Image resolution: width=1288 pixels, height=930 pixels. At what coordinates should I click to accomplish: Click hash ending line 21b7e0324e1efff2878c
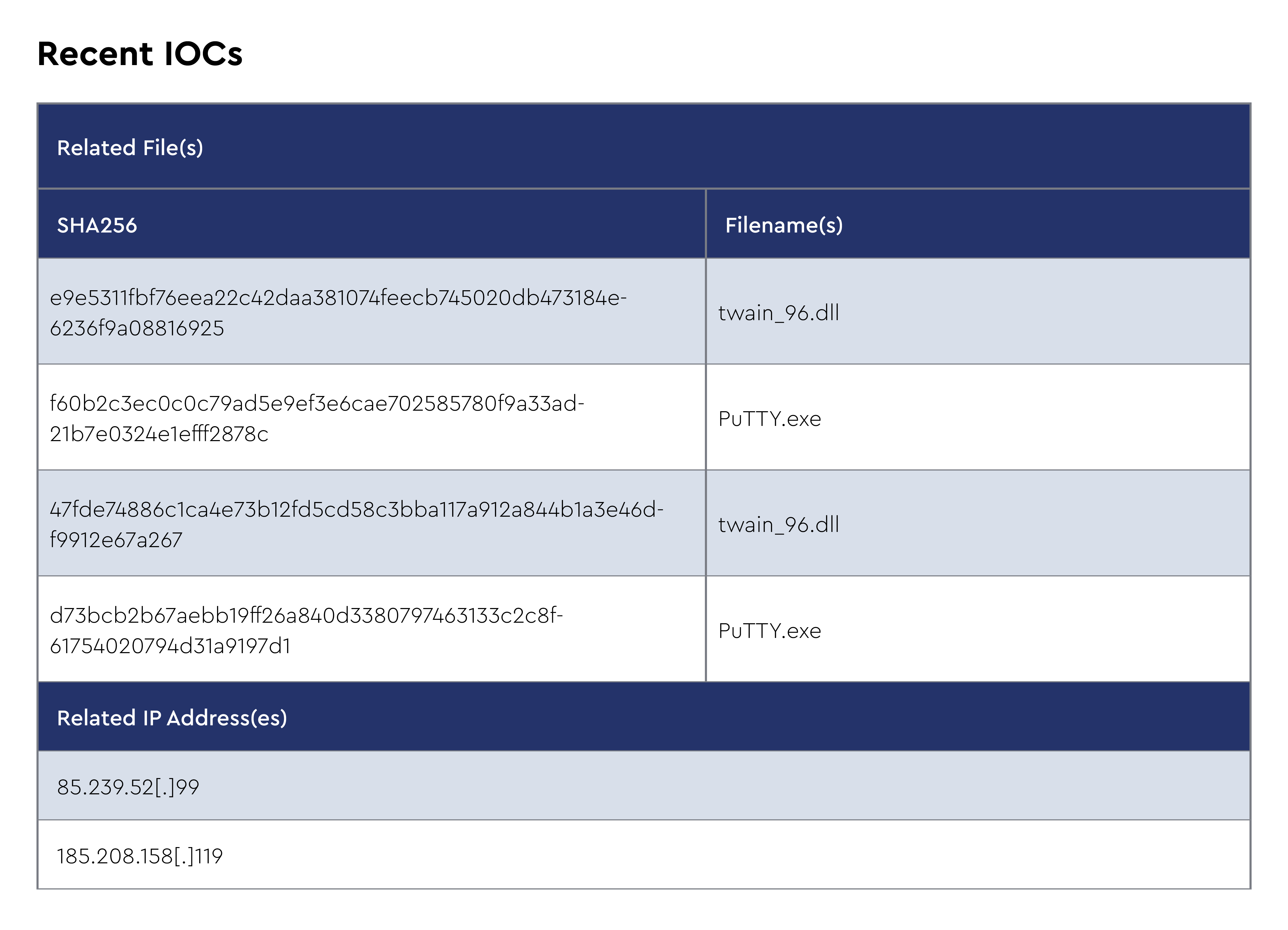coord(159,434)
